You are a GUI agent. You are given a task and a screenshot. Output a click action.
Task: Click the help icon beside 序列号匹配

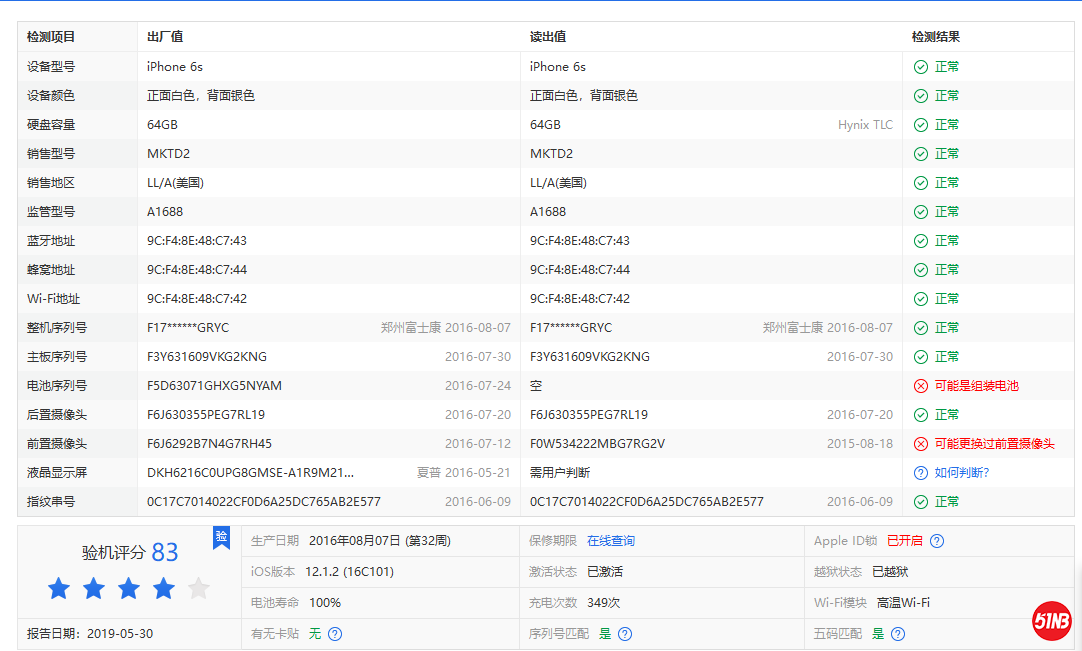point(625,634)
